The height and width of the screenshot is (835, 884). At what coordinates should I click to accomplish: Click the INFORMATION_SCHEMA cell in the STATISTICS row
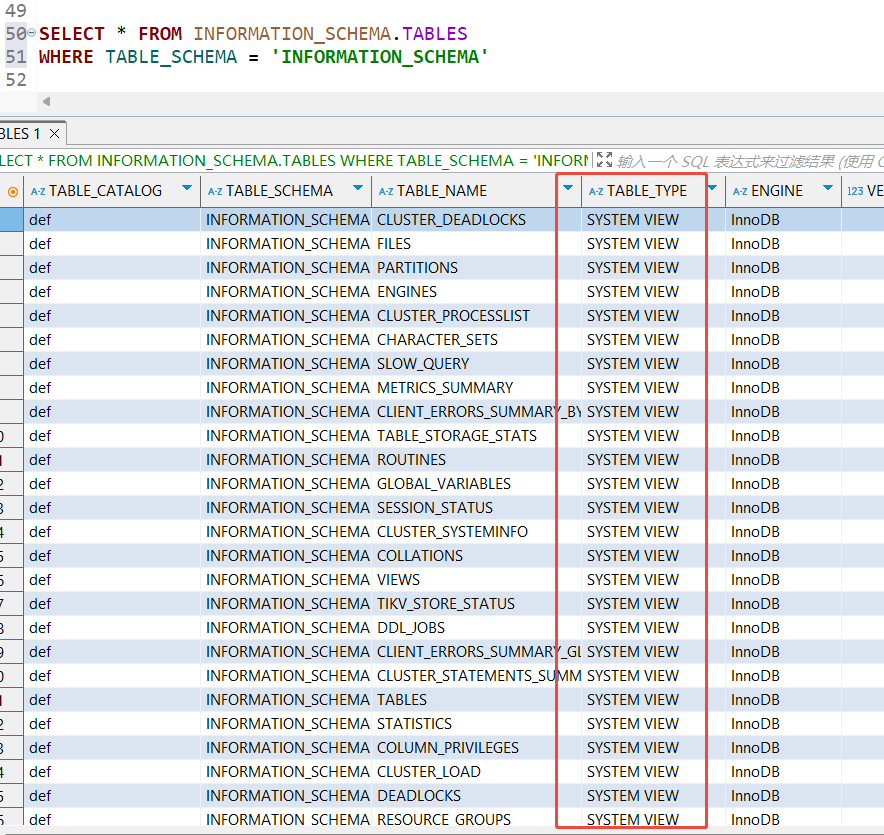(x=286, y=724)
